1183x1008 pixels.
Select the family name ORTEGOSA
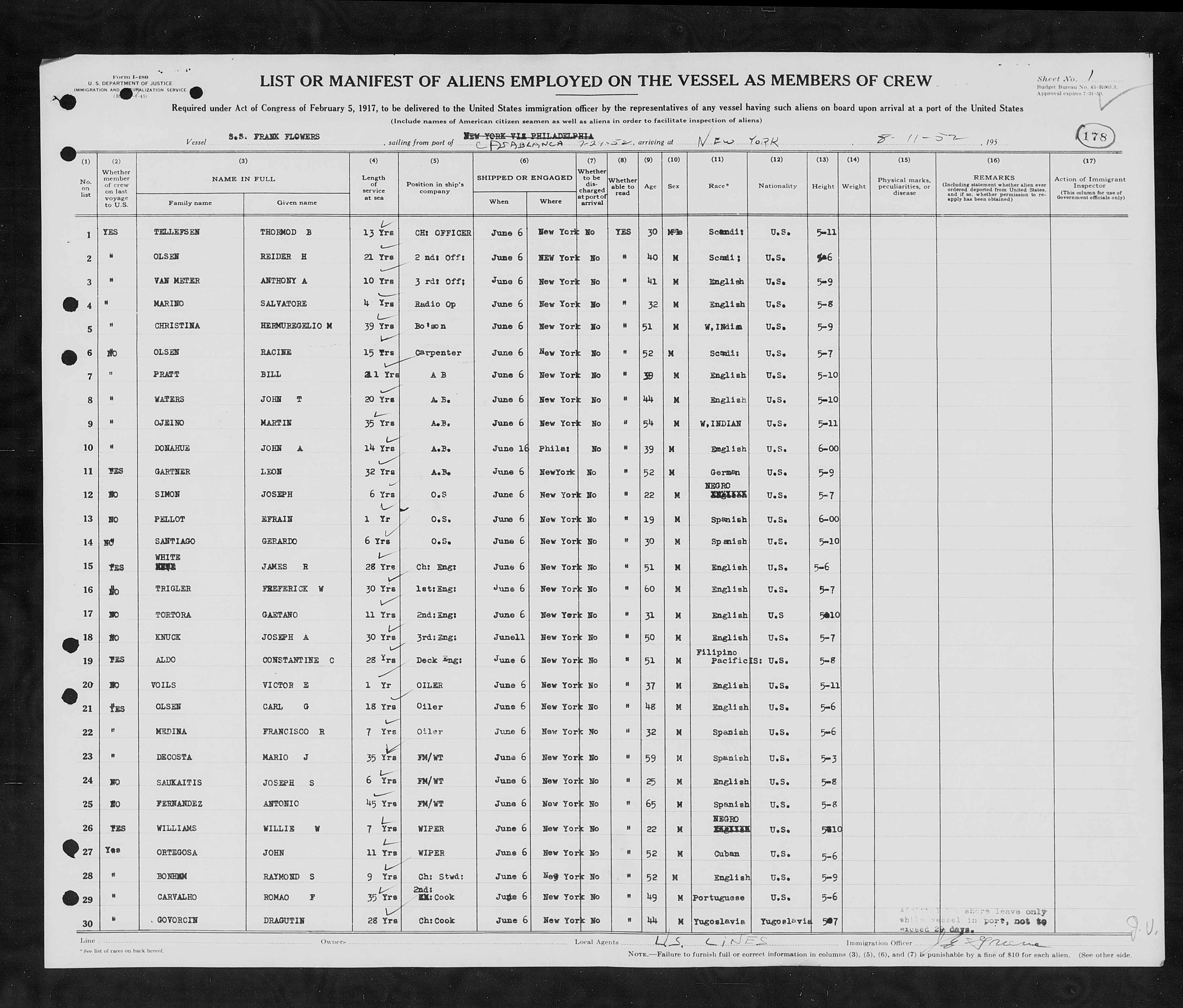tap(177, 853)
